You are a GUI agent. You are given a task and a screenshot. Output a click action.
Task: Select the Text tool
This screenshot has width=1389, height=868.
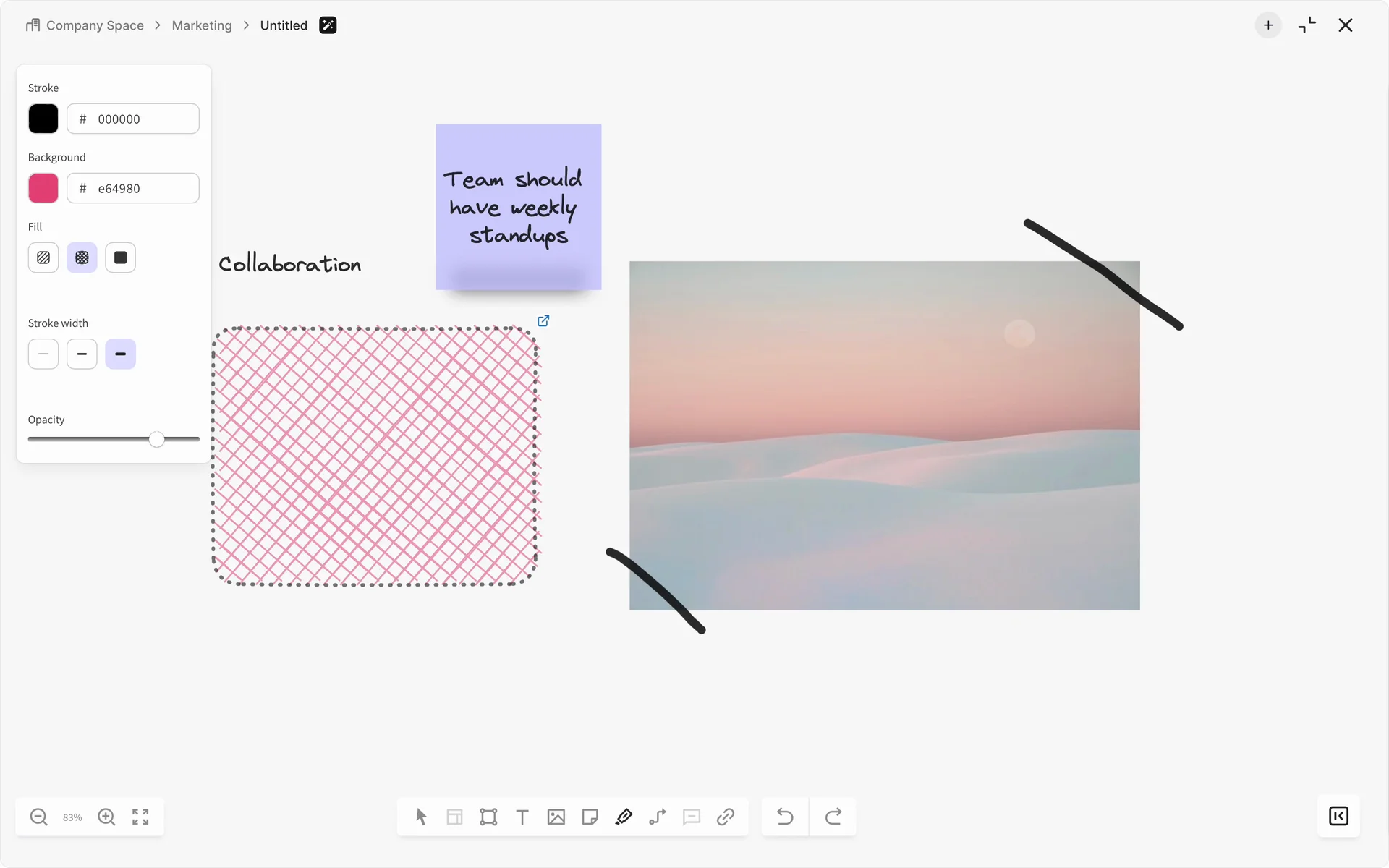click(x=522, y=817)
